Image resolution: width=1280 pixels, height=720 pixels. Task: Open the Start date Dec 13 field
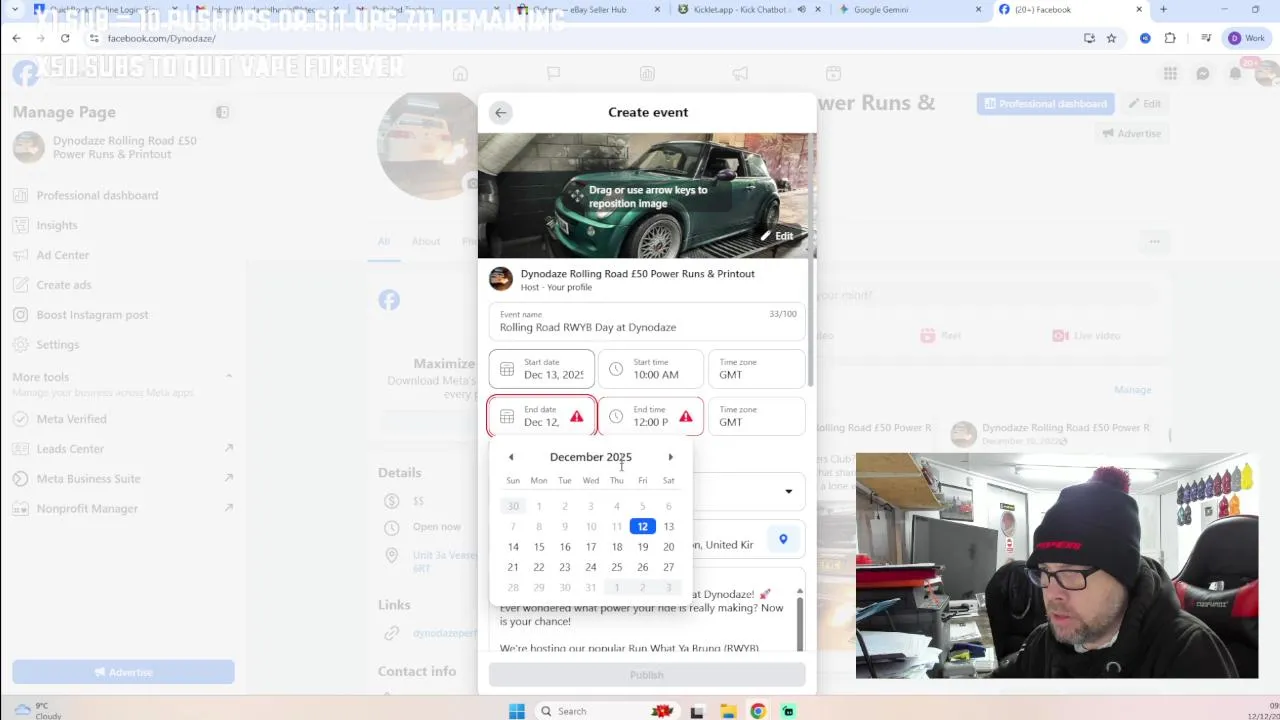[x=541, y=369]
